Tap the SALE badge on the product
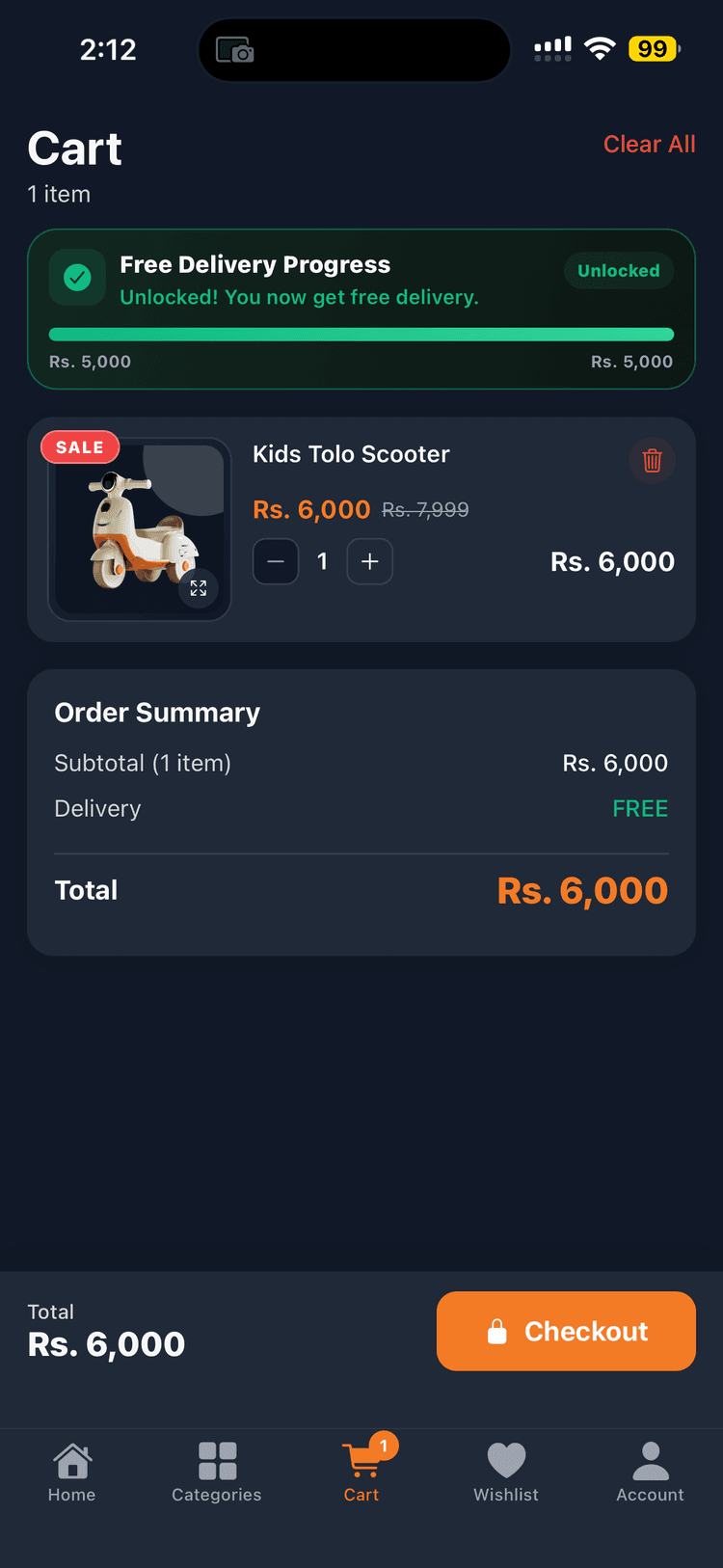Viewport: 723px width, 1568px height. tap(80, 446)
